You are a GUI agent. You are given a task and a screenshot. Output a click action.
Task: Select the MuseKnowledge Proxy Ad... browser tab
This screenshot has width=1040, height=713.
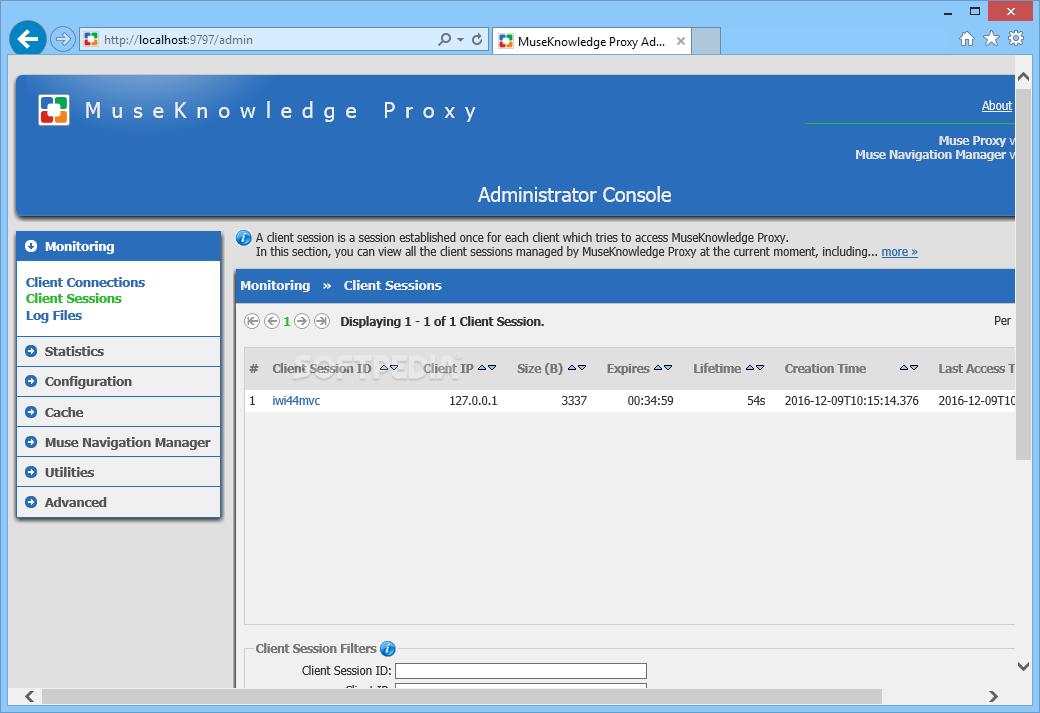(x=592, y=41)
